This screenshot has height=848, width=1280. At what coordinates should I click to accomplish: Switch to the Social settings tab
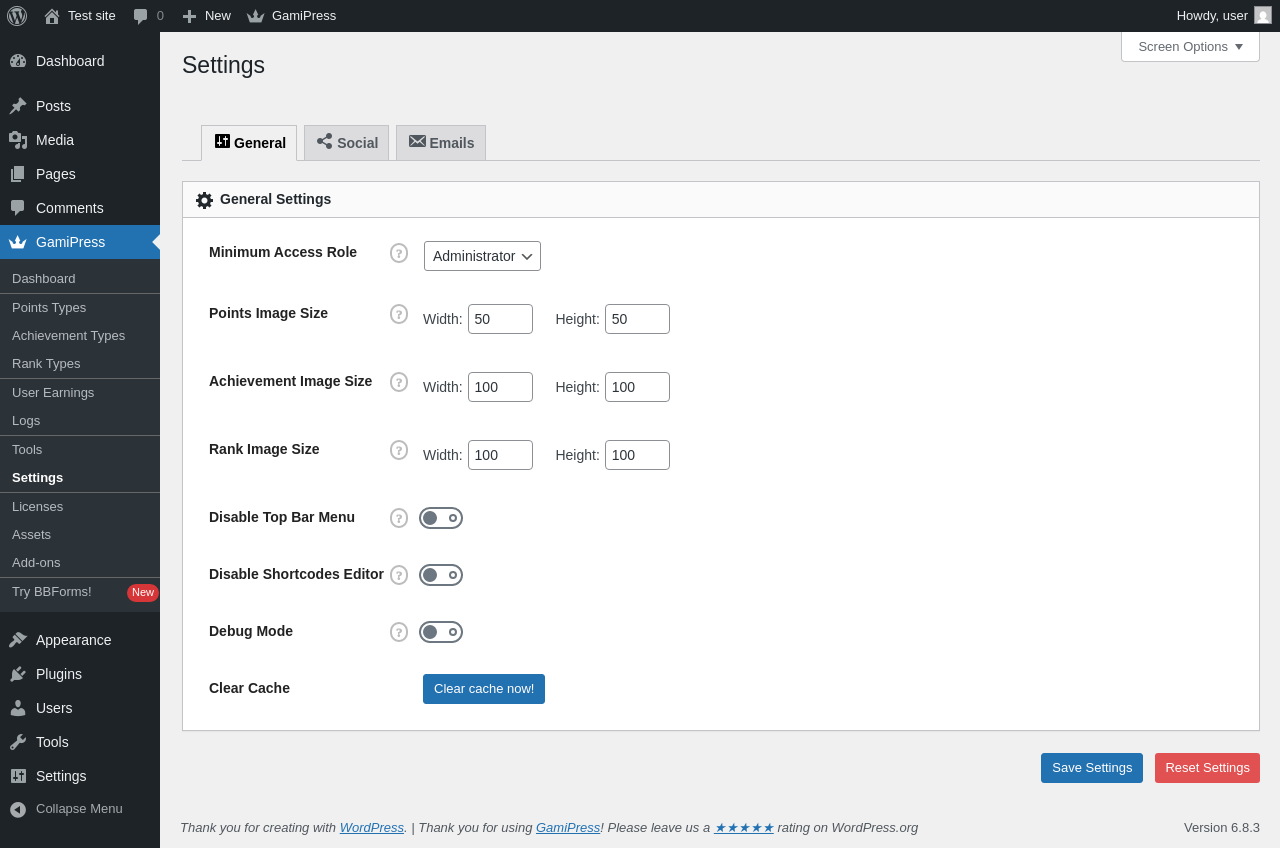click(347, 143)
